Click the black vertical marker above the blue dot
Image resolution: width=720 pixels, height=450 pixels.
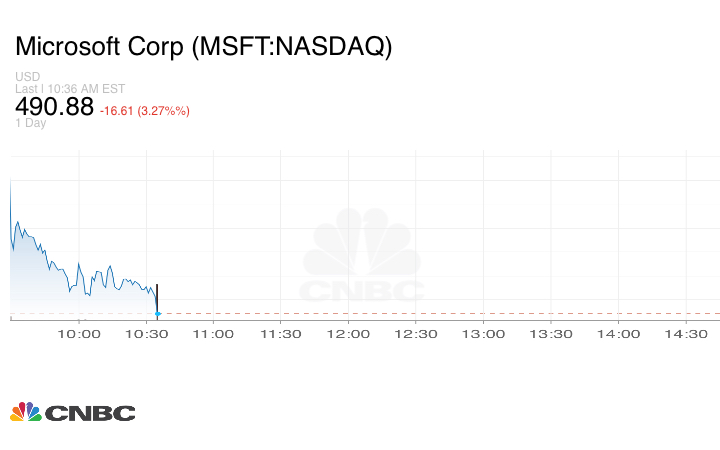pos(157,297)
